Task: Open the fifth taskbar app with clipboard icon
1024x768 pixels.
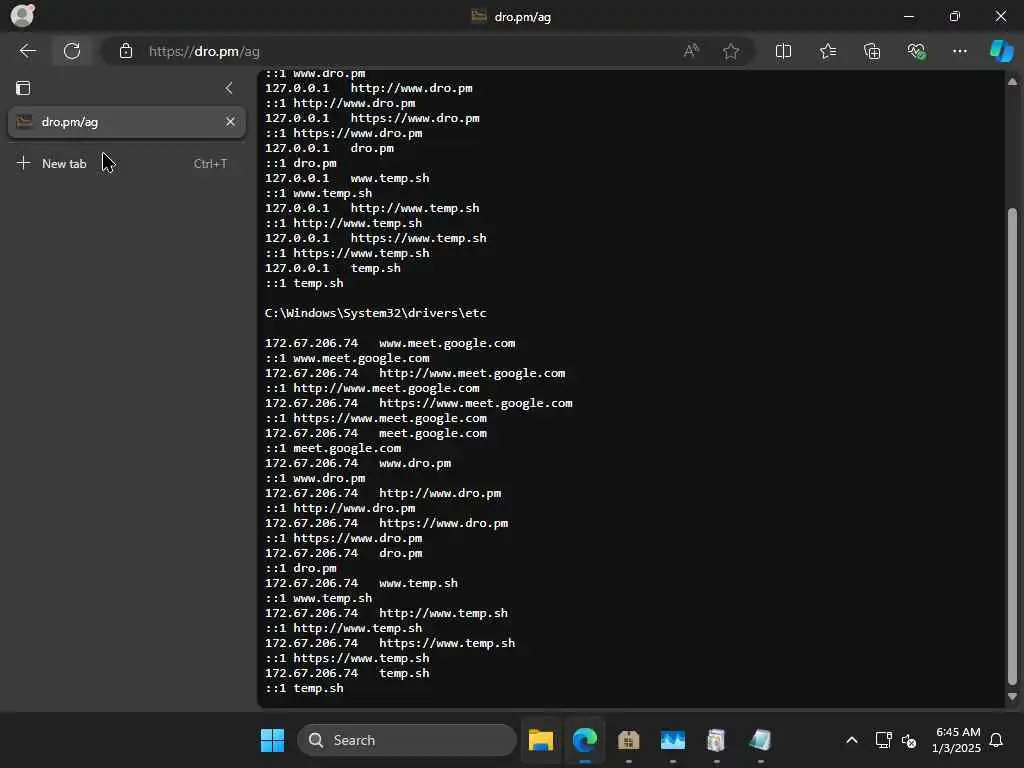Action: pyautogui.click(x=716, y=740)
